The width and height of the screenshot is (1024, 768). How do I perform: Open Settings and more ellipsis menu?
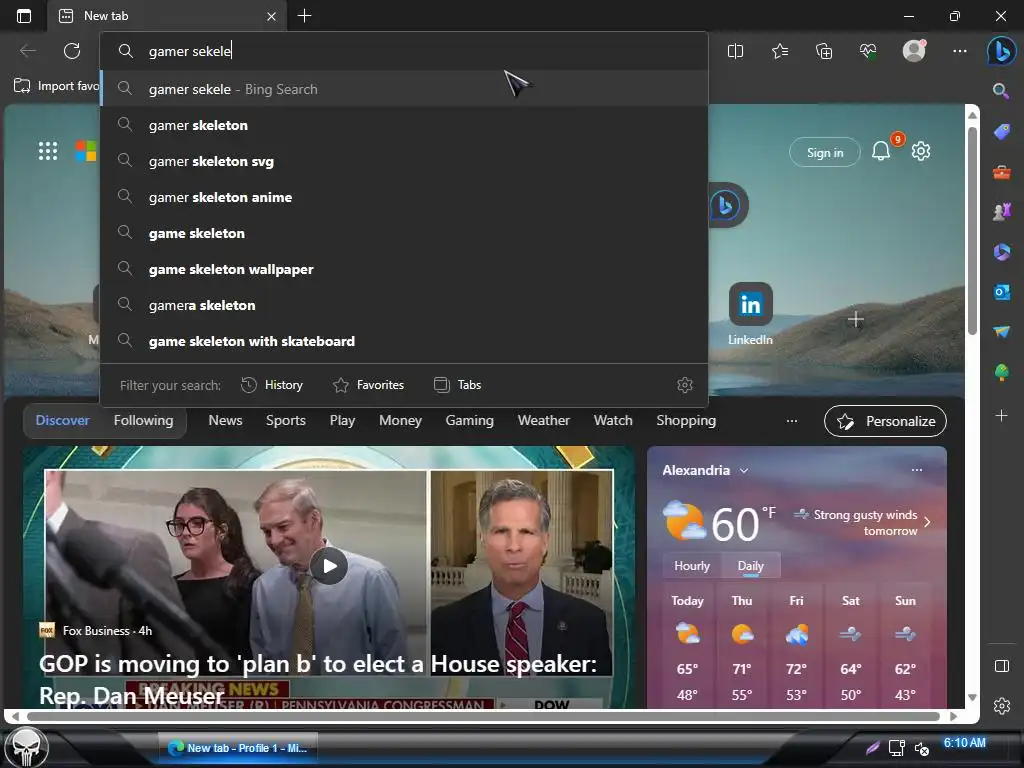[x=959, y=51]
